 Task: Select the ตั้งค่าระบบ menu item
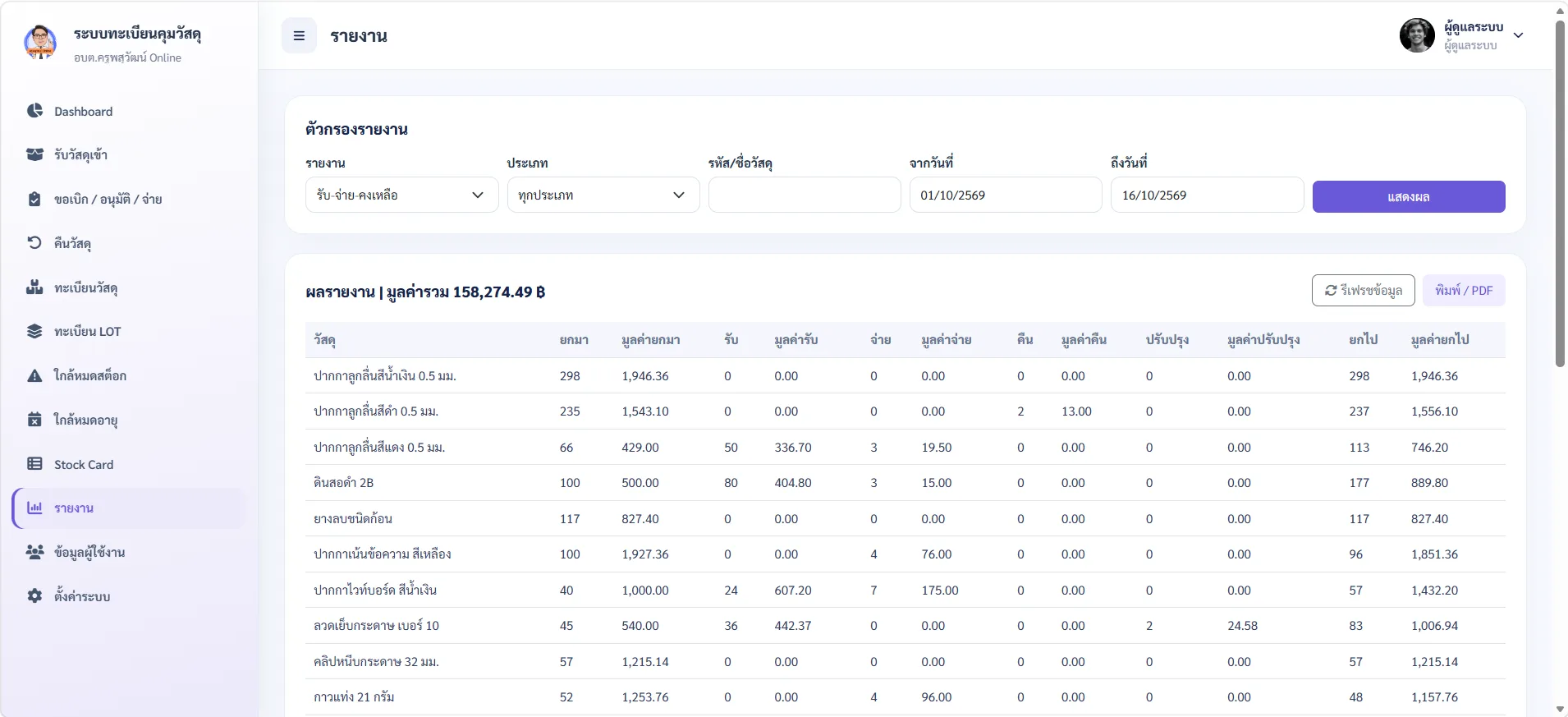tap(128, 596)
